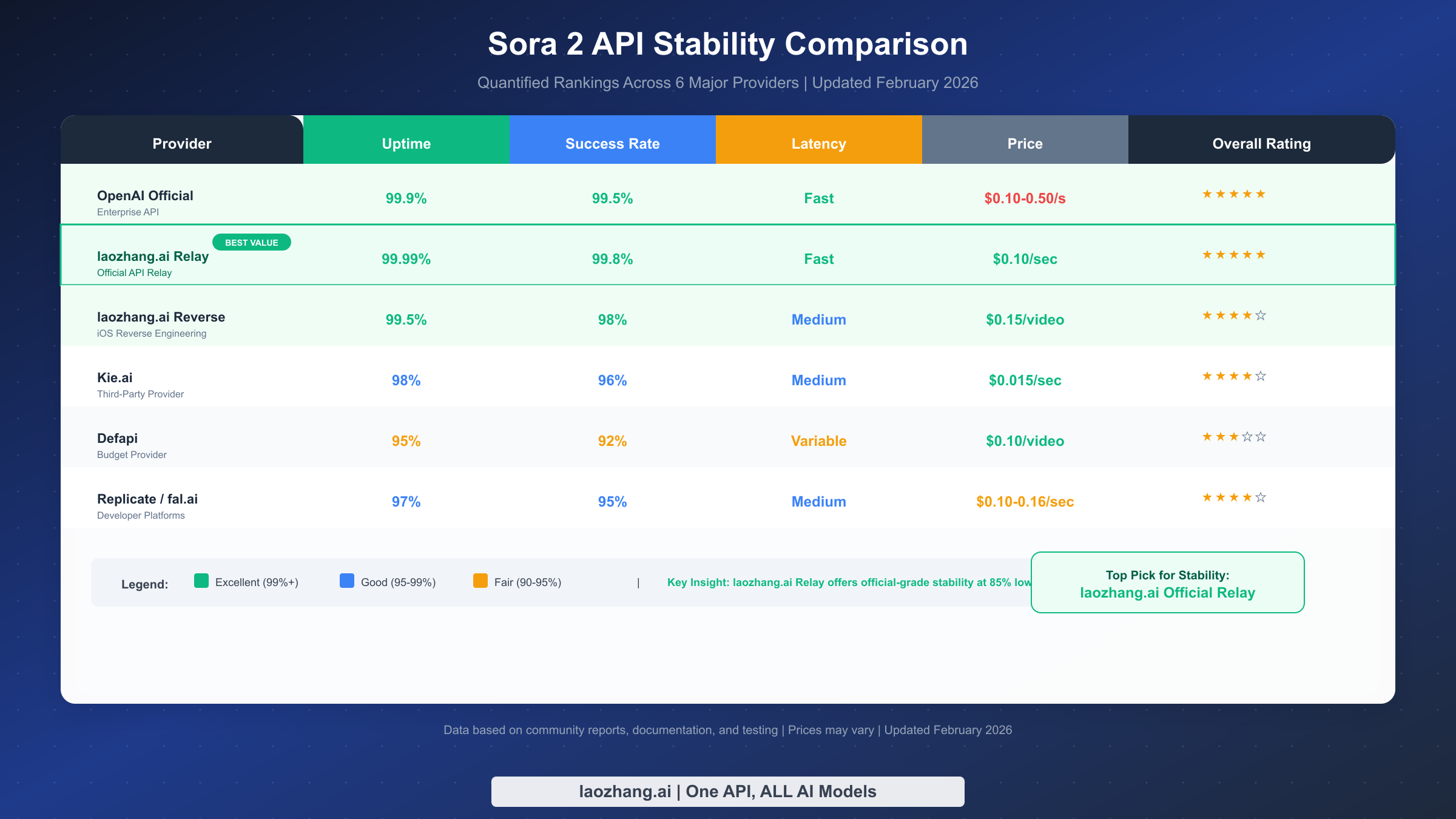Highlight the laozhang.ai Relay row

(728, 255)
